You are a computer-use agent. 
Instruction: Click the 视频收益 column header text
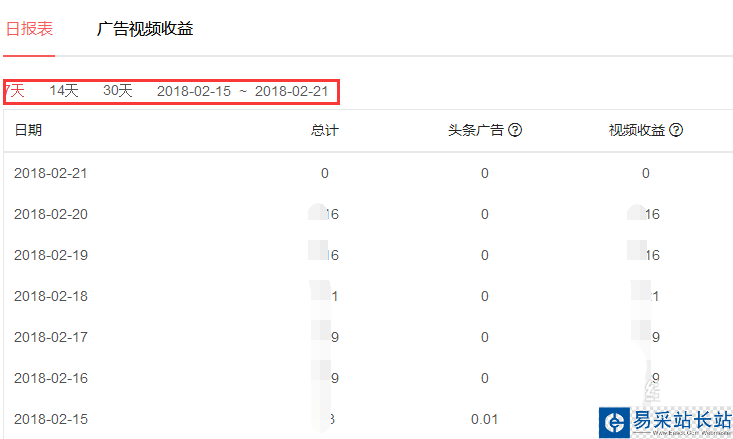pos(637,131)
